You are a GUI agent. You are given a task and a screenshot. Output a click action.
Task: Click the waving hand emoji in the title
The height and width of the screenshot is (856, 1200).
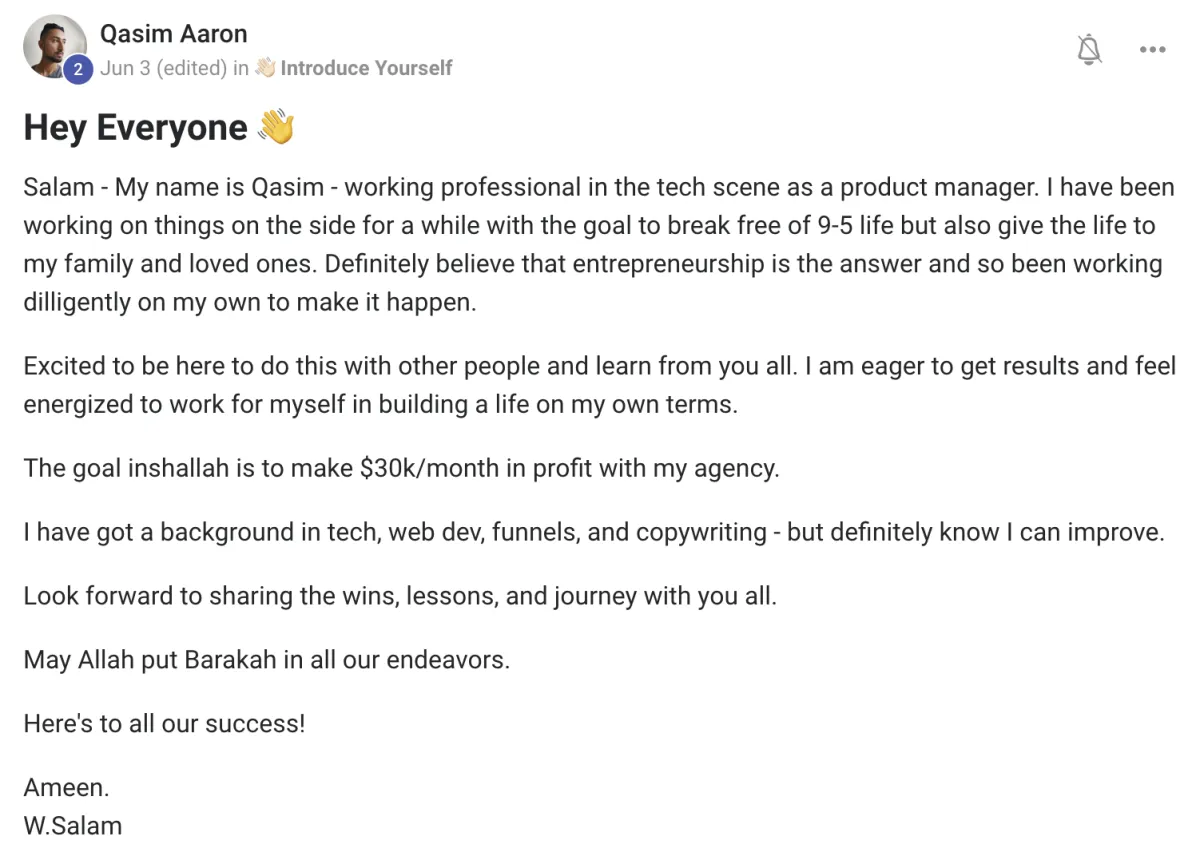tap(276, 127)
